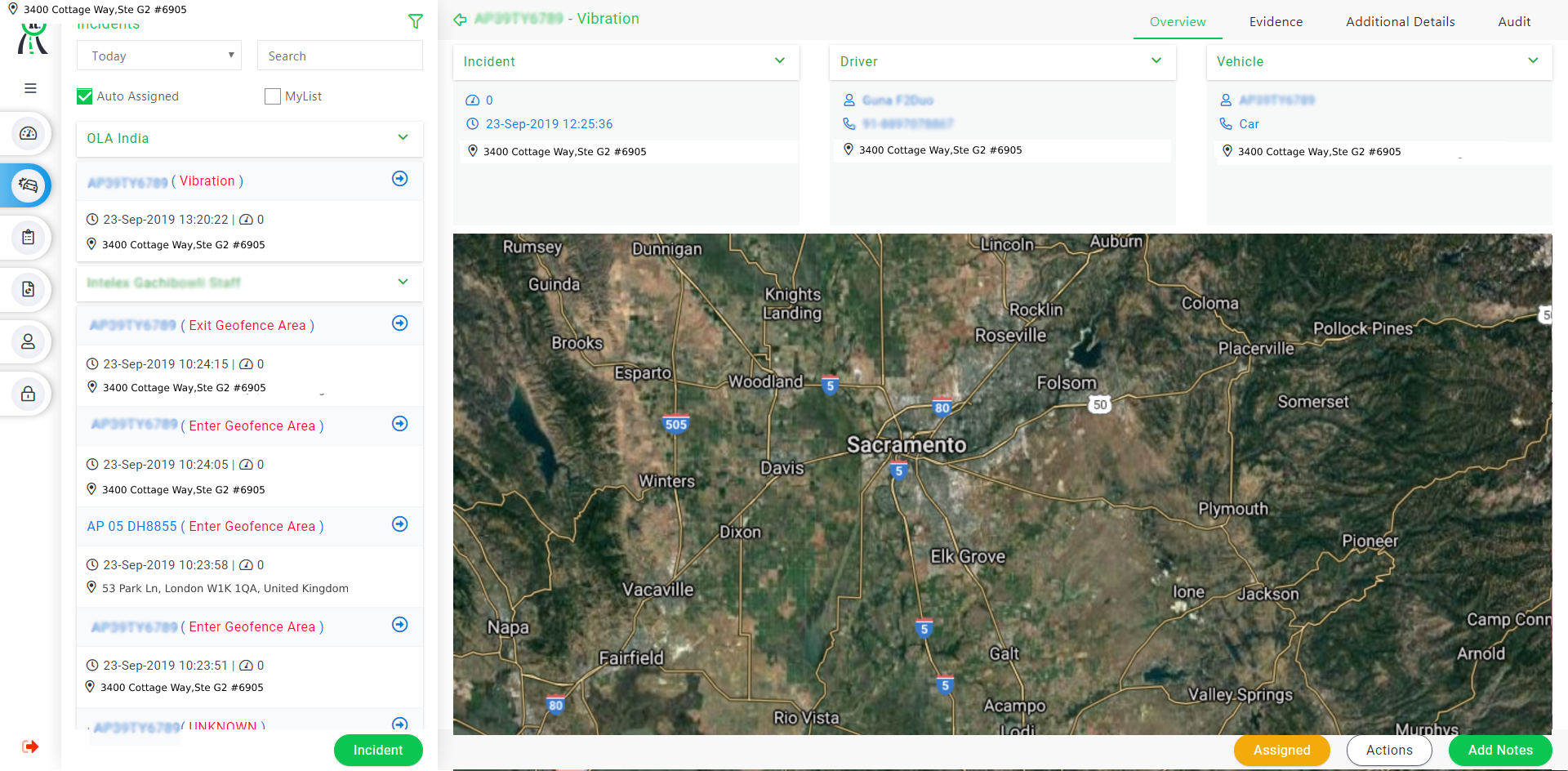Collapse the Incident panel chevron

[780, 60]
